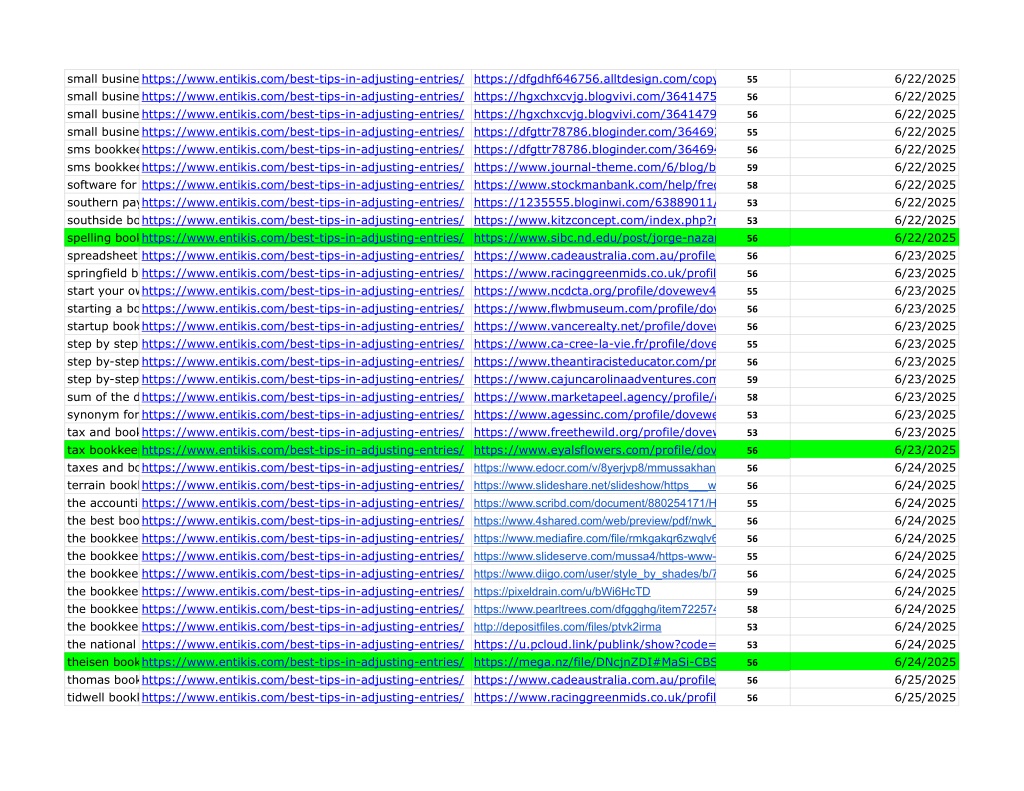Select the highlighted "theisen book" keyword cell
This screenshot has height=791, width=1024.
click(103, 662)
